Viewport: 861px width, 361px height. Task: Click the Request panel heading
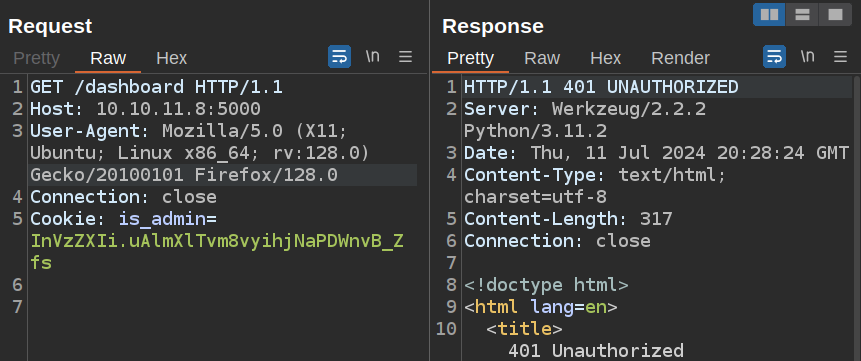tap(51, 26)
